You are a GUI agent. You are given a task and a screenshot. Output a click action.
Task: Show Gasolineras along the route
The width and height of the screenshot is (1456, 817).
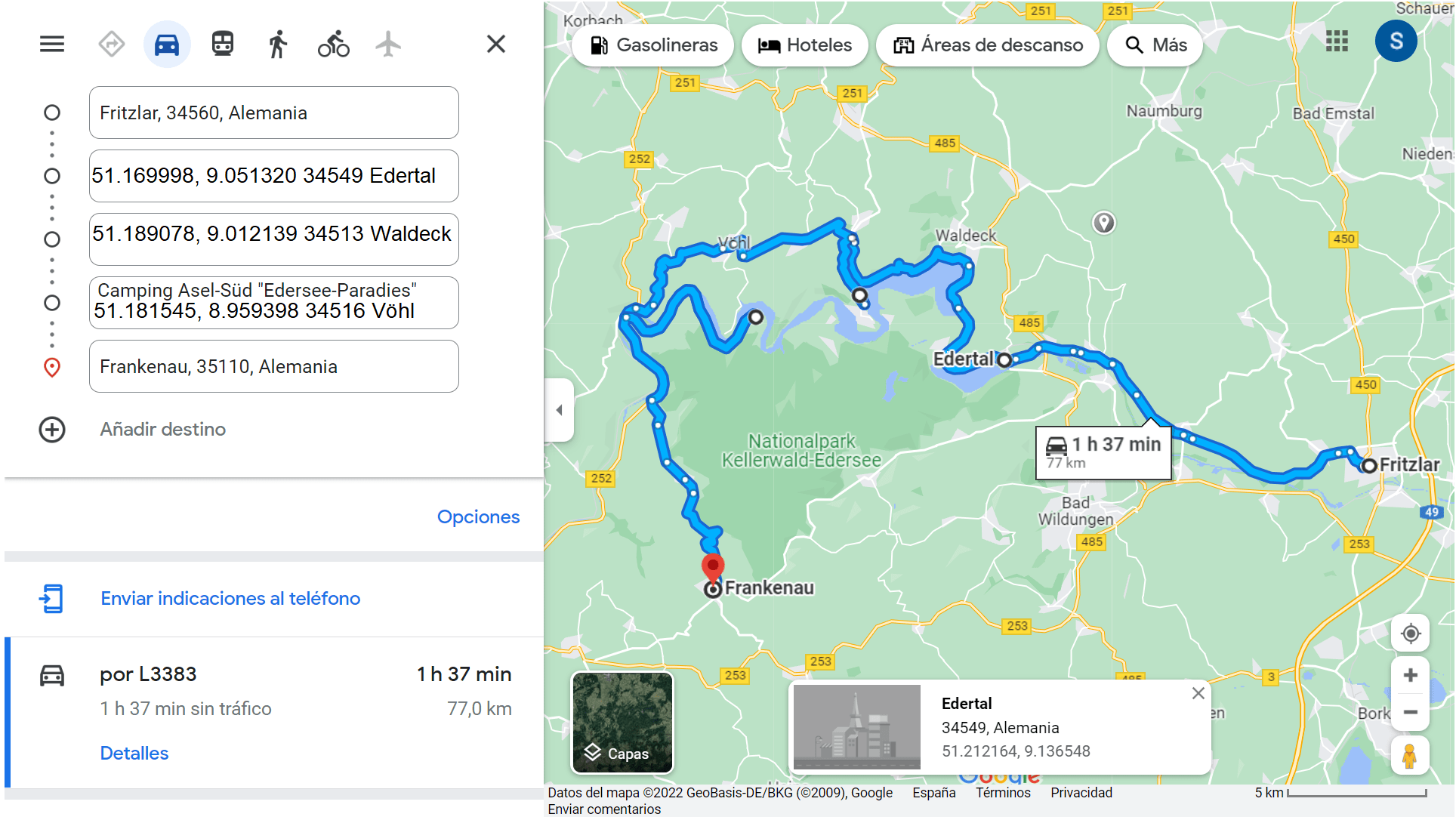click(x=653, y=45)
